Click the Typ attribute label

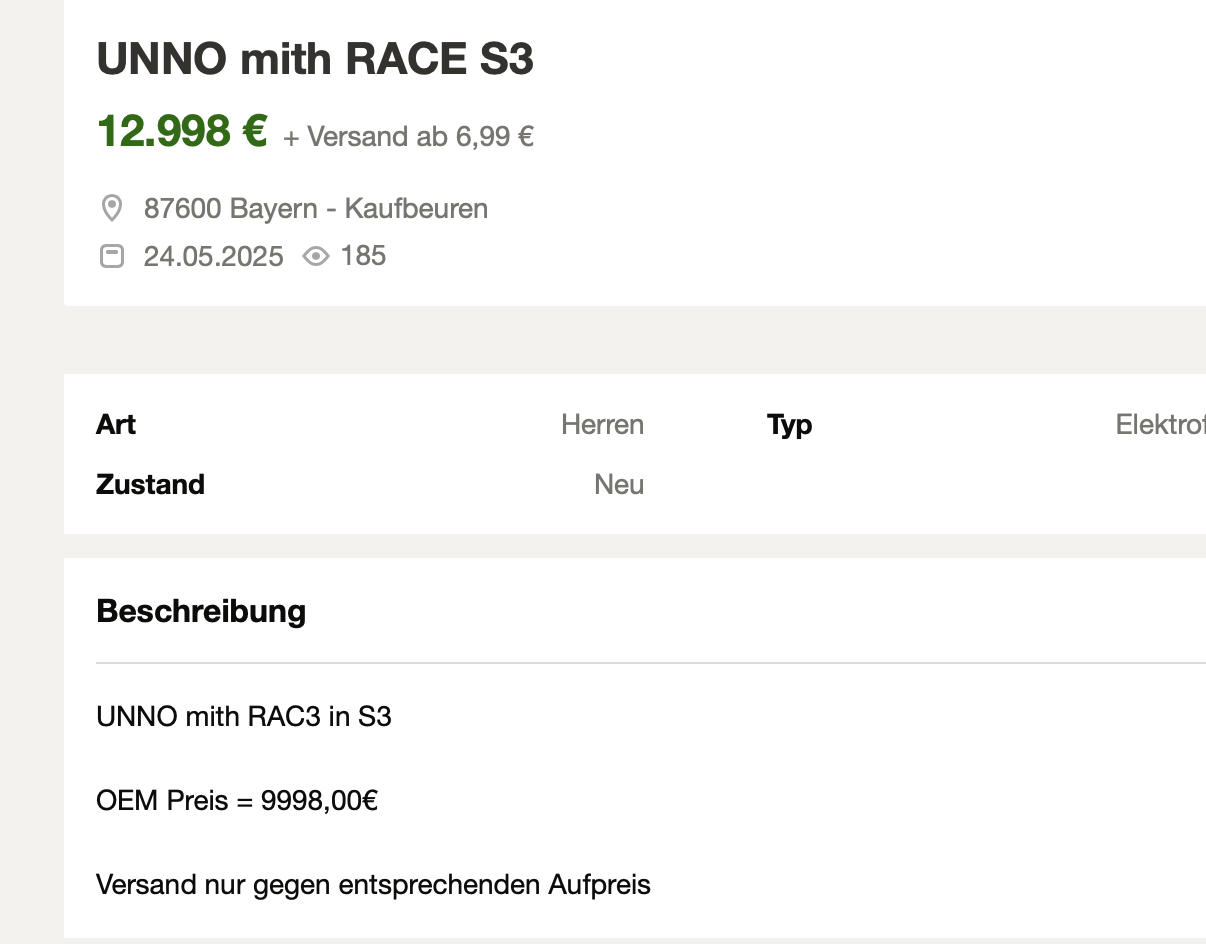click(790, 425)
